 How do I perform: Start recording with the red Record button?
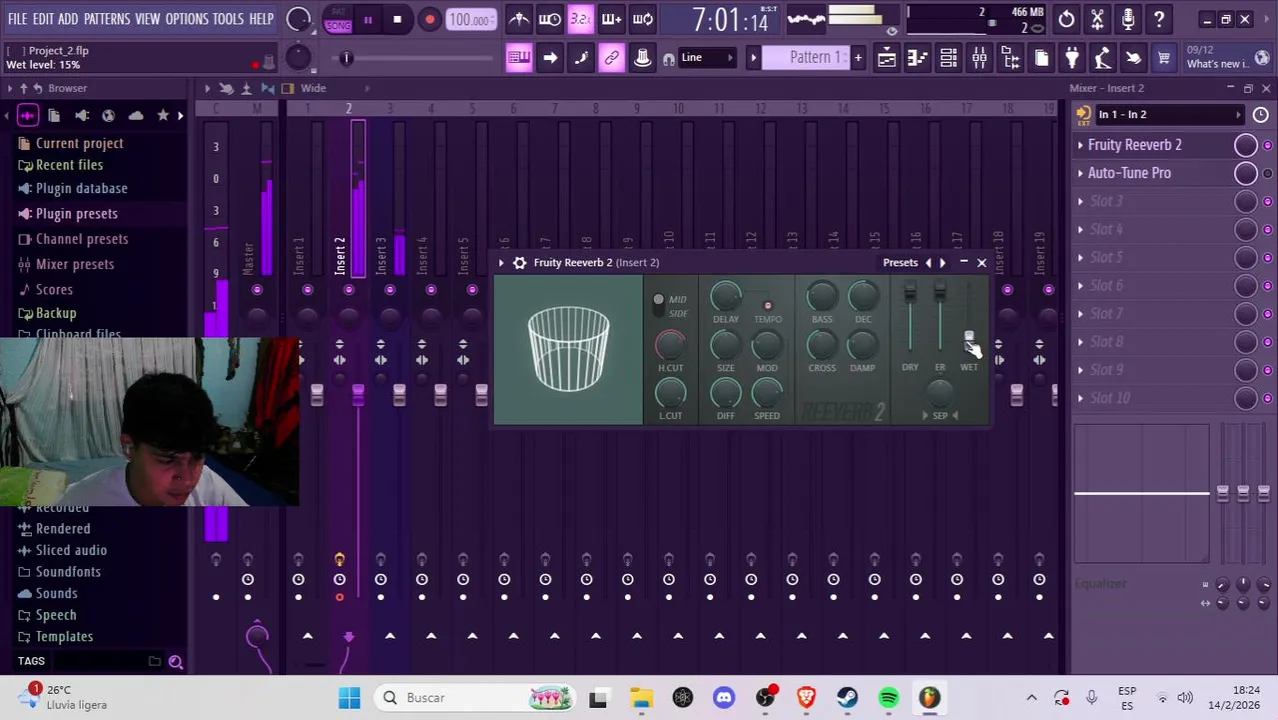[429, 19]
